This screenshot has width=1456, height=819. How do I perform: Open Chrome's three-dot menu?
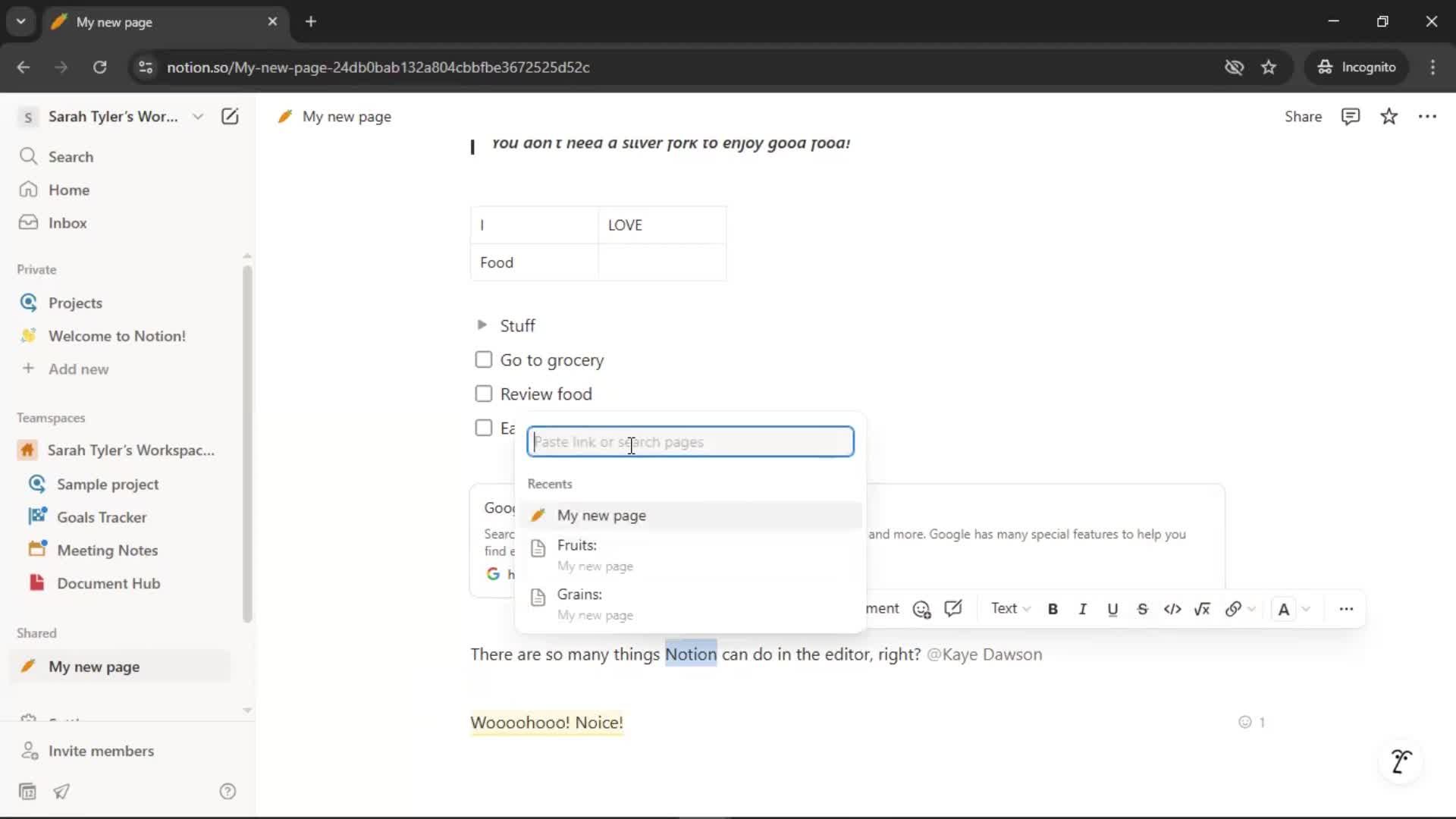pyautogui.click(x=1432, y=67)
